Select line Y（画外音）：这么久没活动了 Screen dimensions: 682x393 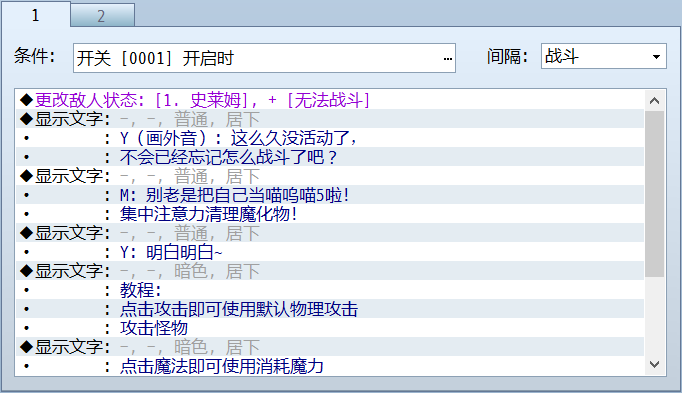click(330, 138)
